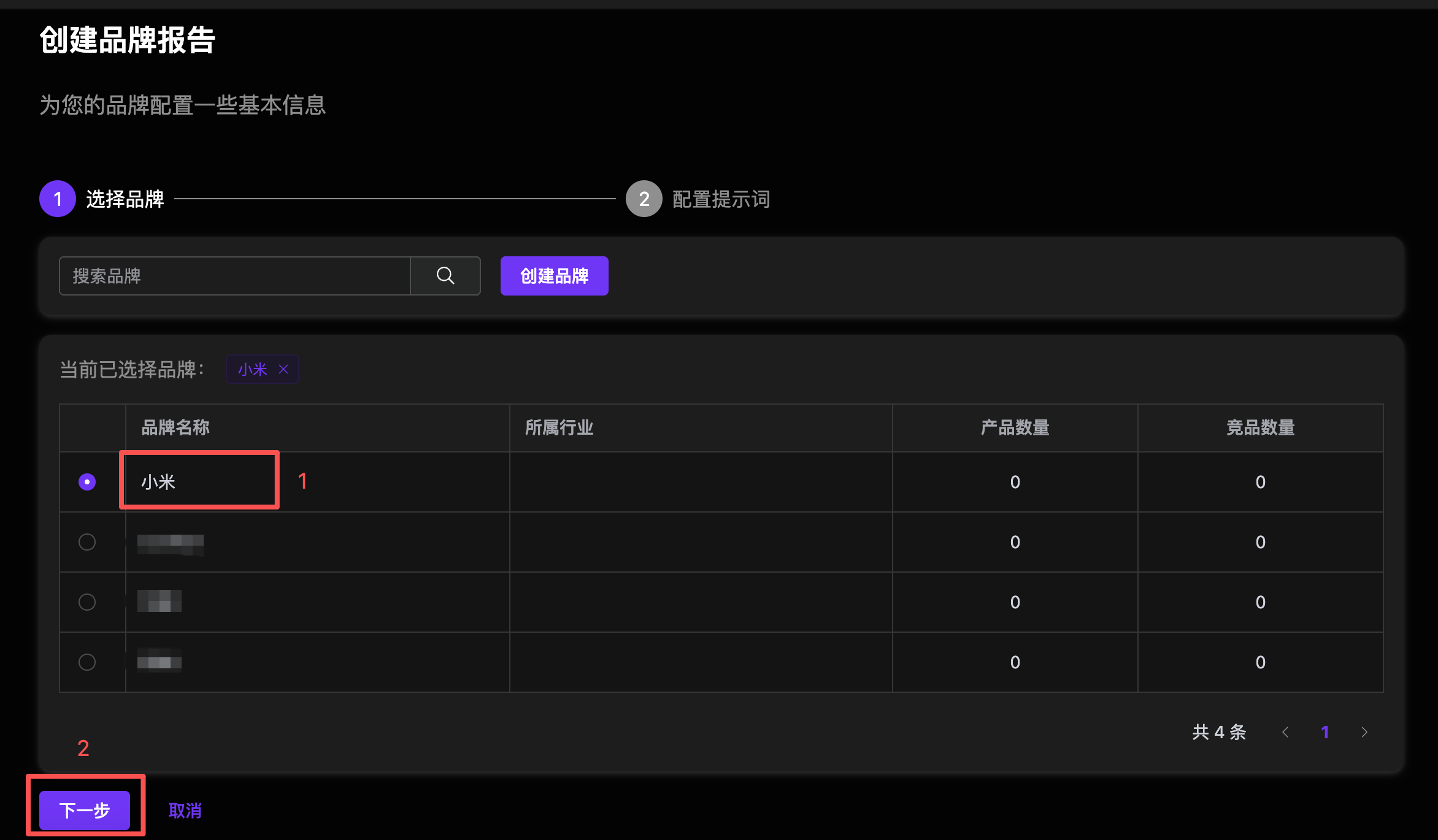The height and width of the screenshot is (840, 1438).
Task: Click the 所属行业 column header
Action: point(559,427)
